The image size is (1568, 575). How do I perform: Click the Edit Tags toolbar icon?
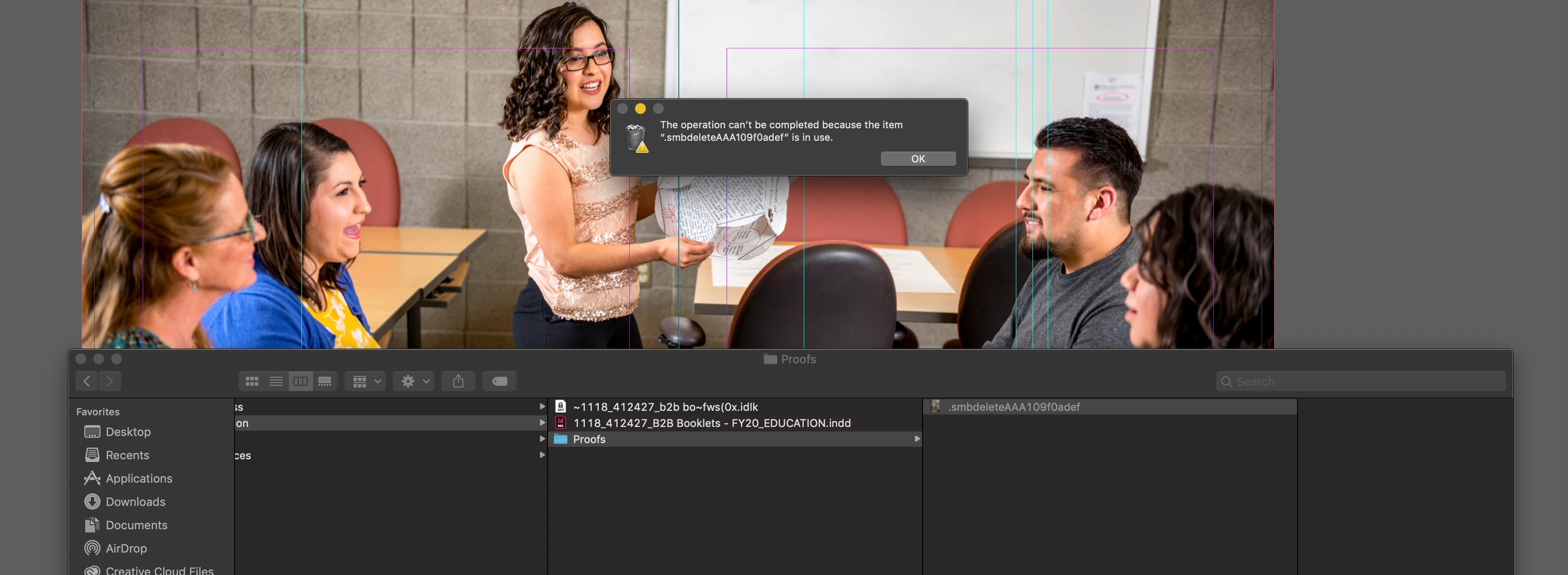click(x=499, y=382)
